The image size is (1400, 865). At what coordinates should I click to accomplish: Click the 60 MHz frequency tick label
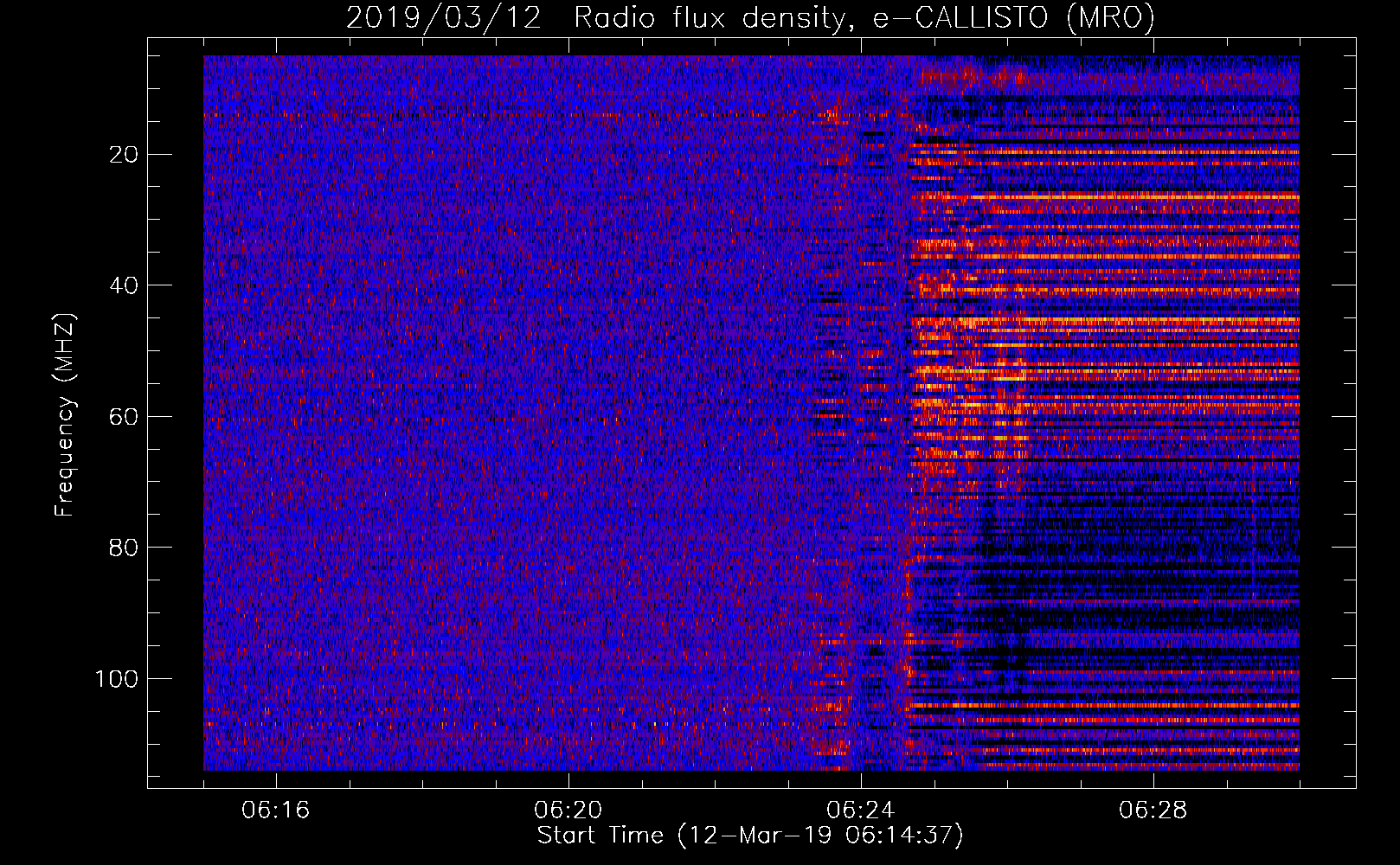click(124, 417)
